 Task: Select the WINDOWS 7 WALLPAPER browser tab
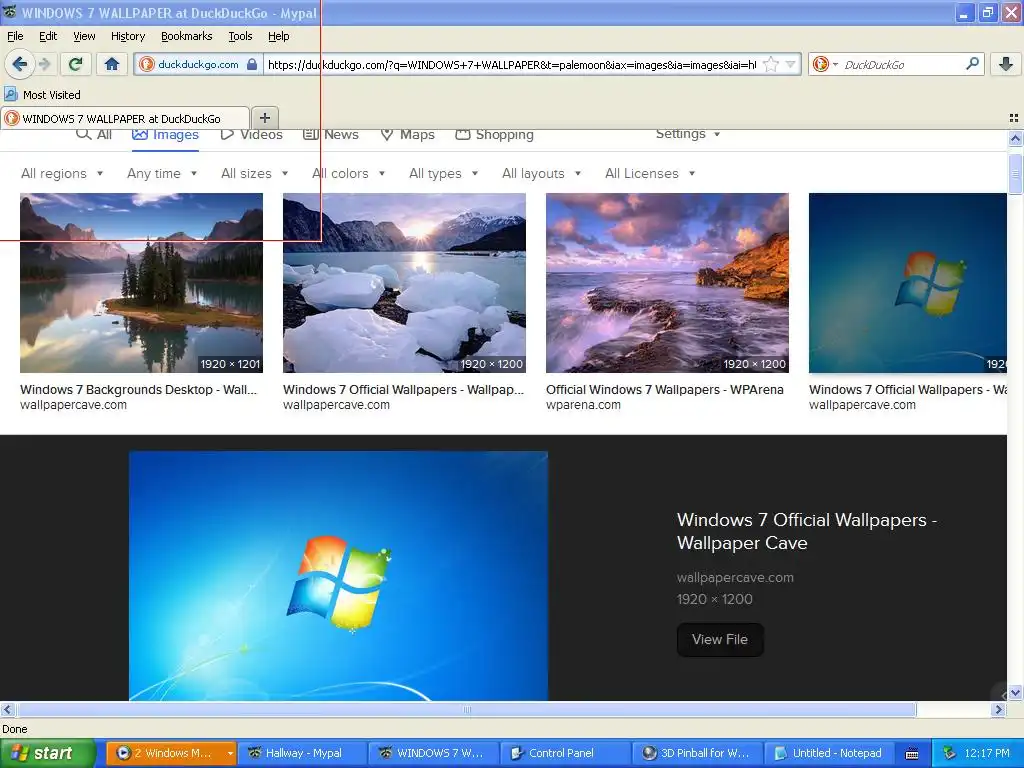(125, 118)
